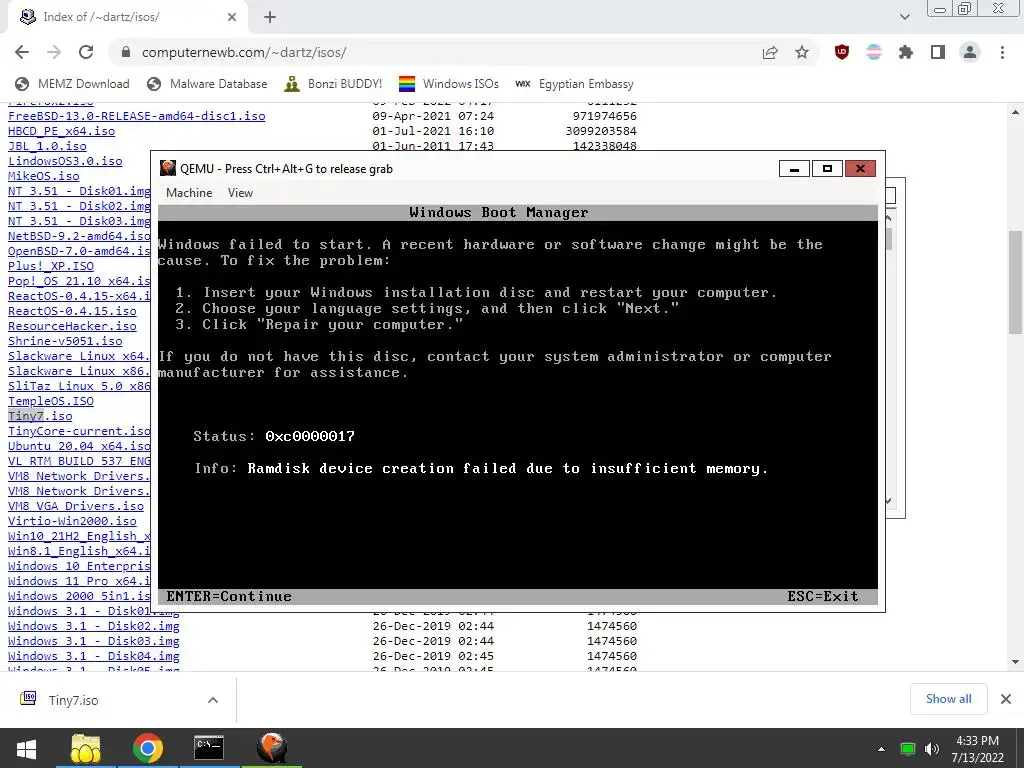1024x768 pixels.
Task: Click the QEMU window title icon
Action: coord(168,168)
